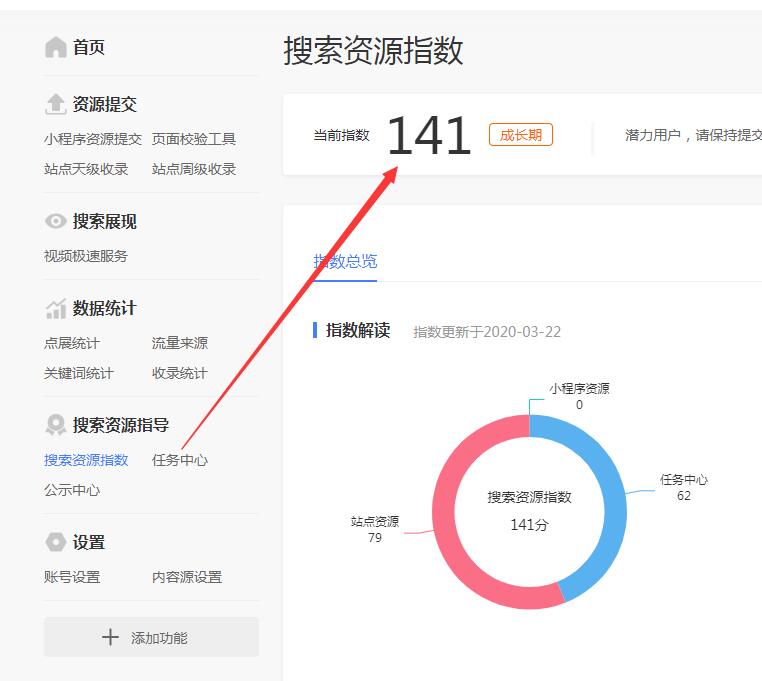The image size is (762, 681).
Task: Click the gear icon next to 设置
Action: (55, 541)
